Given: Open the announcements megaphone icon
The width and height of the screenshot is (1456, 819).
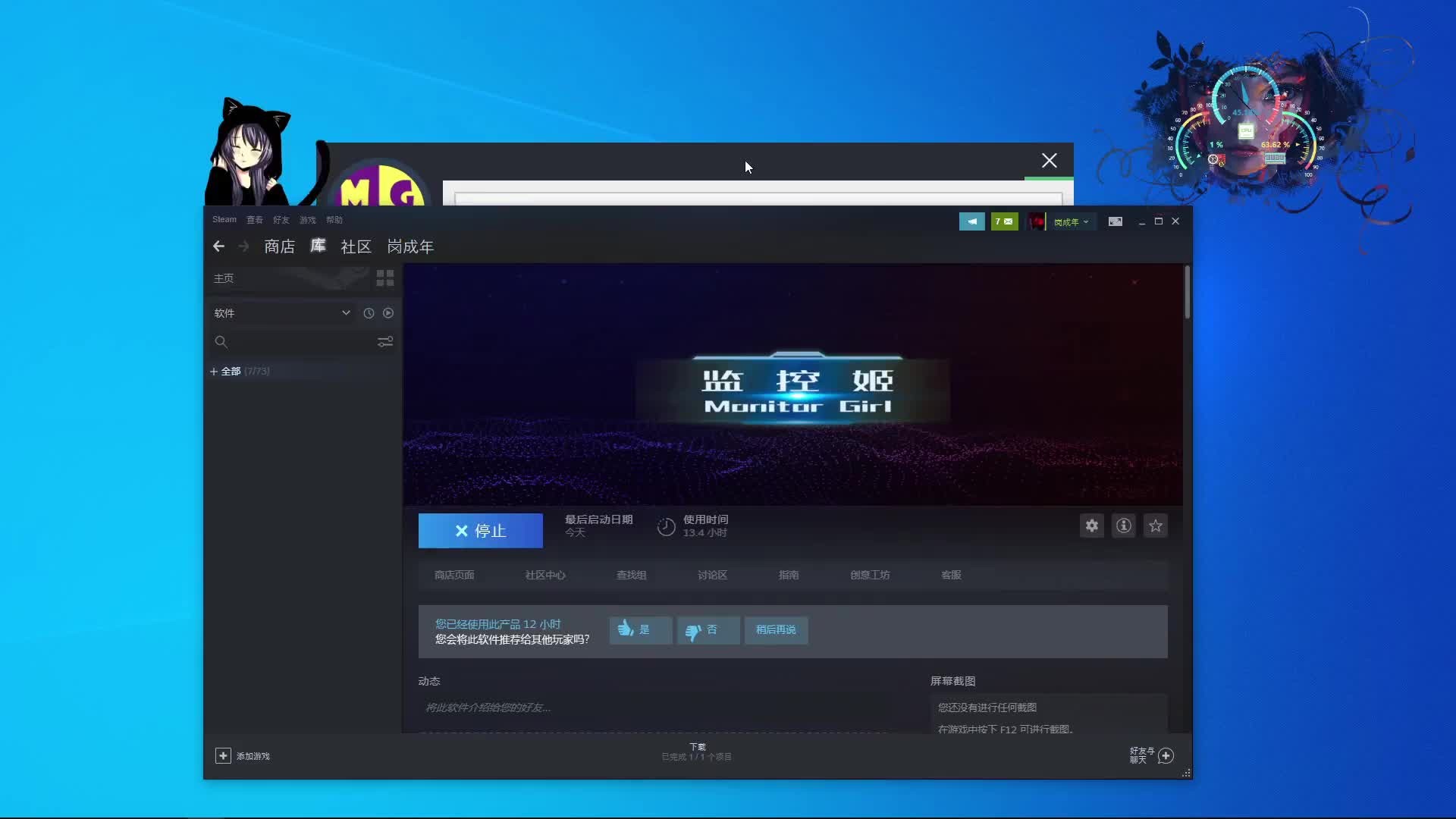Looking at the screenshot, I should pyautogui.click(x=971, y=221).
